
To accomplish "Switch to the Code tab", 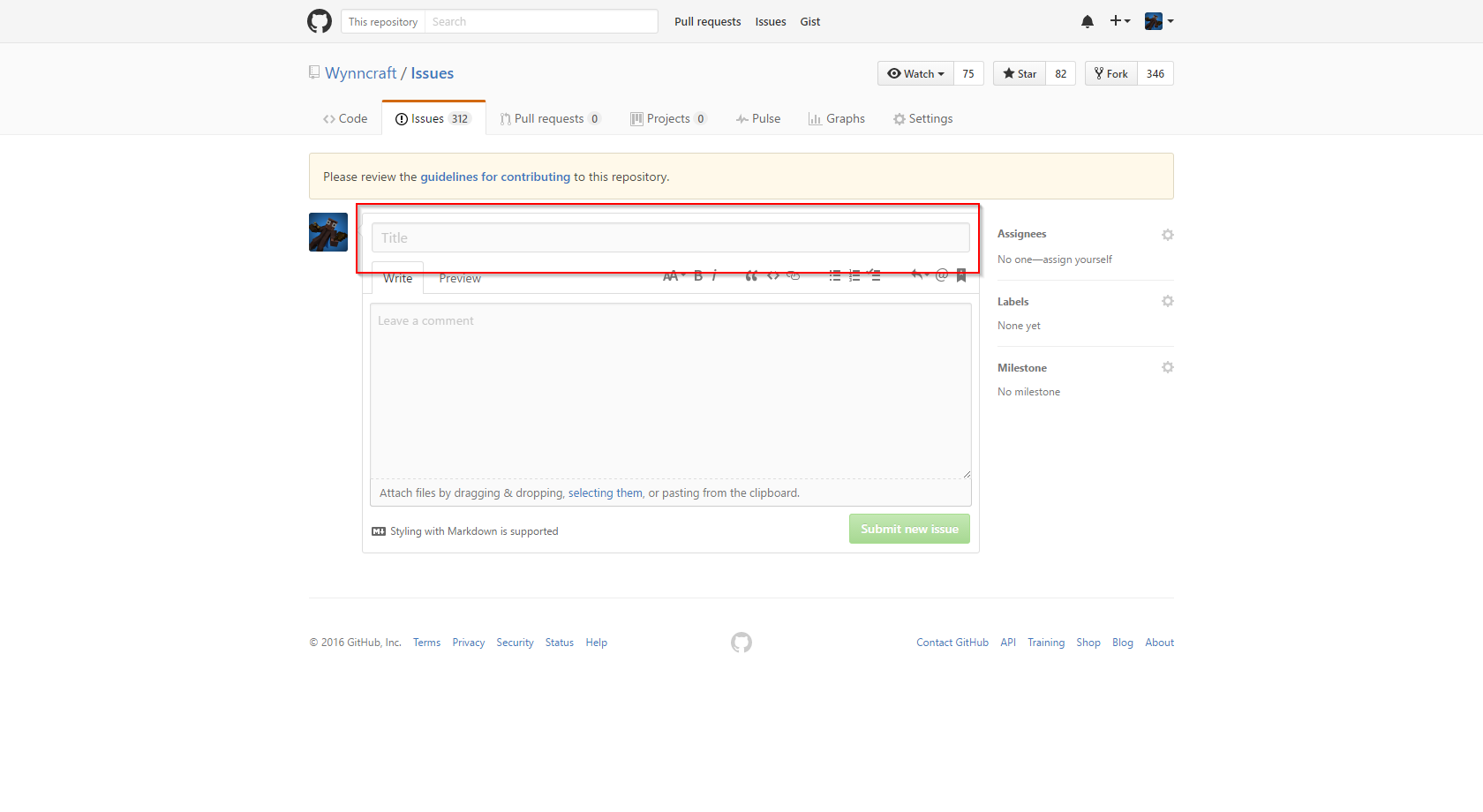I will click(345, 118).
